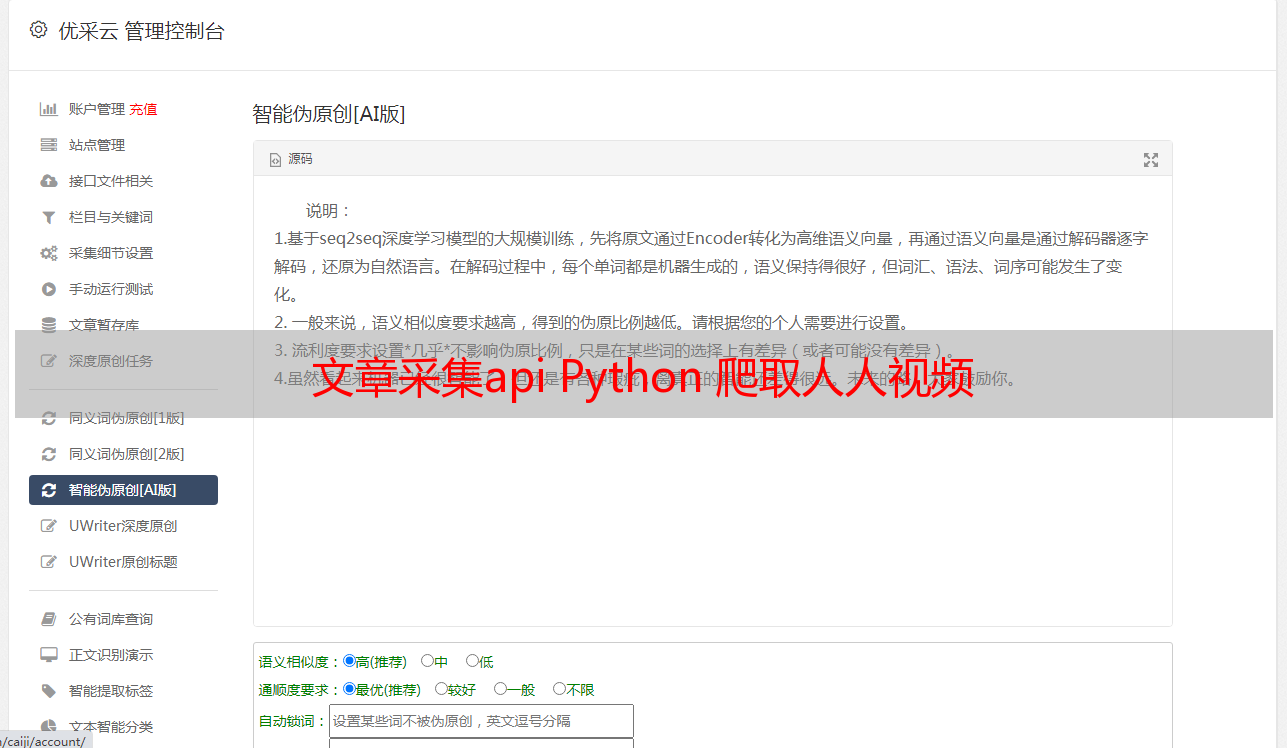Select 语义相似度 低 option
The height and width of the screenshot is (748, 1287).
tap(472, 661)
